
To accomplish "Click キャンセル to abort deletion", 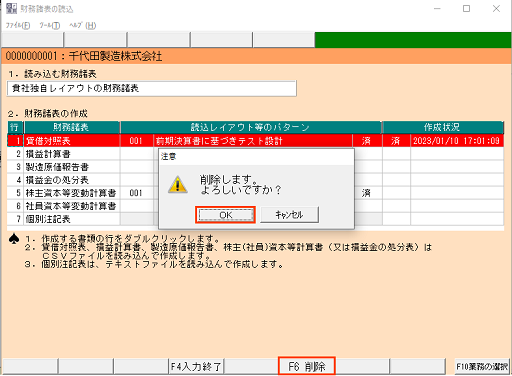I will pos(289,215).
